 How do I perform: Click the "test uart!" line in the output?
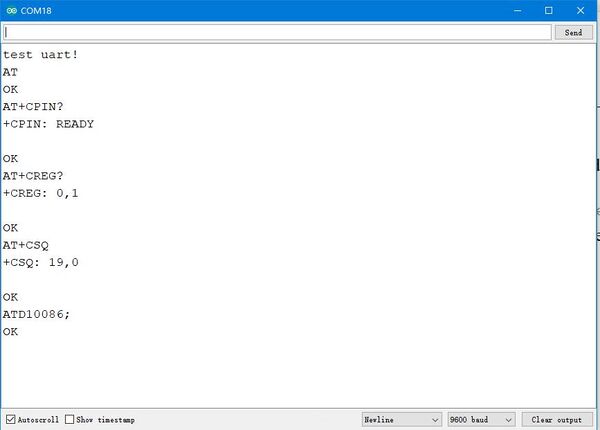tap(41, 54)
